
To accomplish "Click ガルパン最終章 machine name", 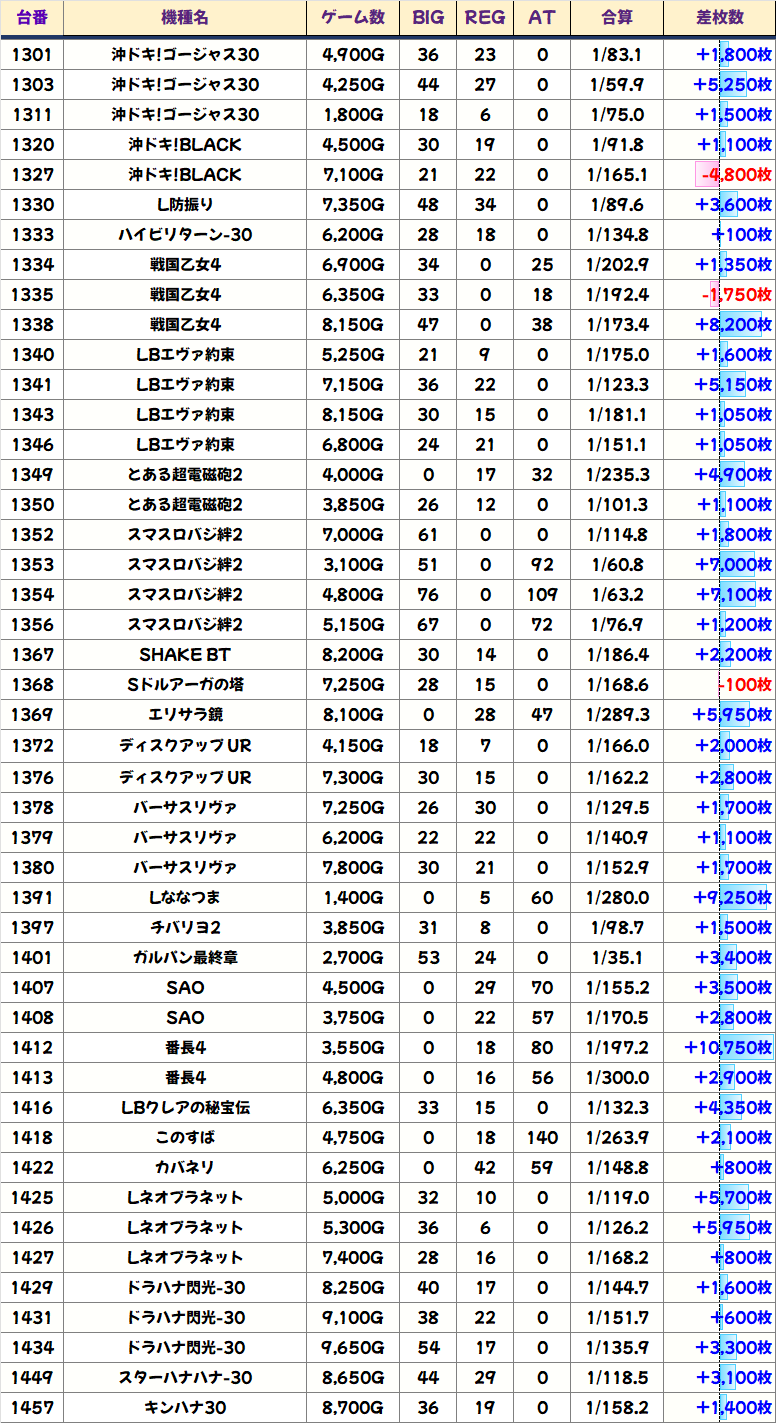I will (x=185, y=957).
